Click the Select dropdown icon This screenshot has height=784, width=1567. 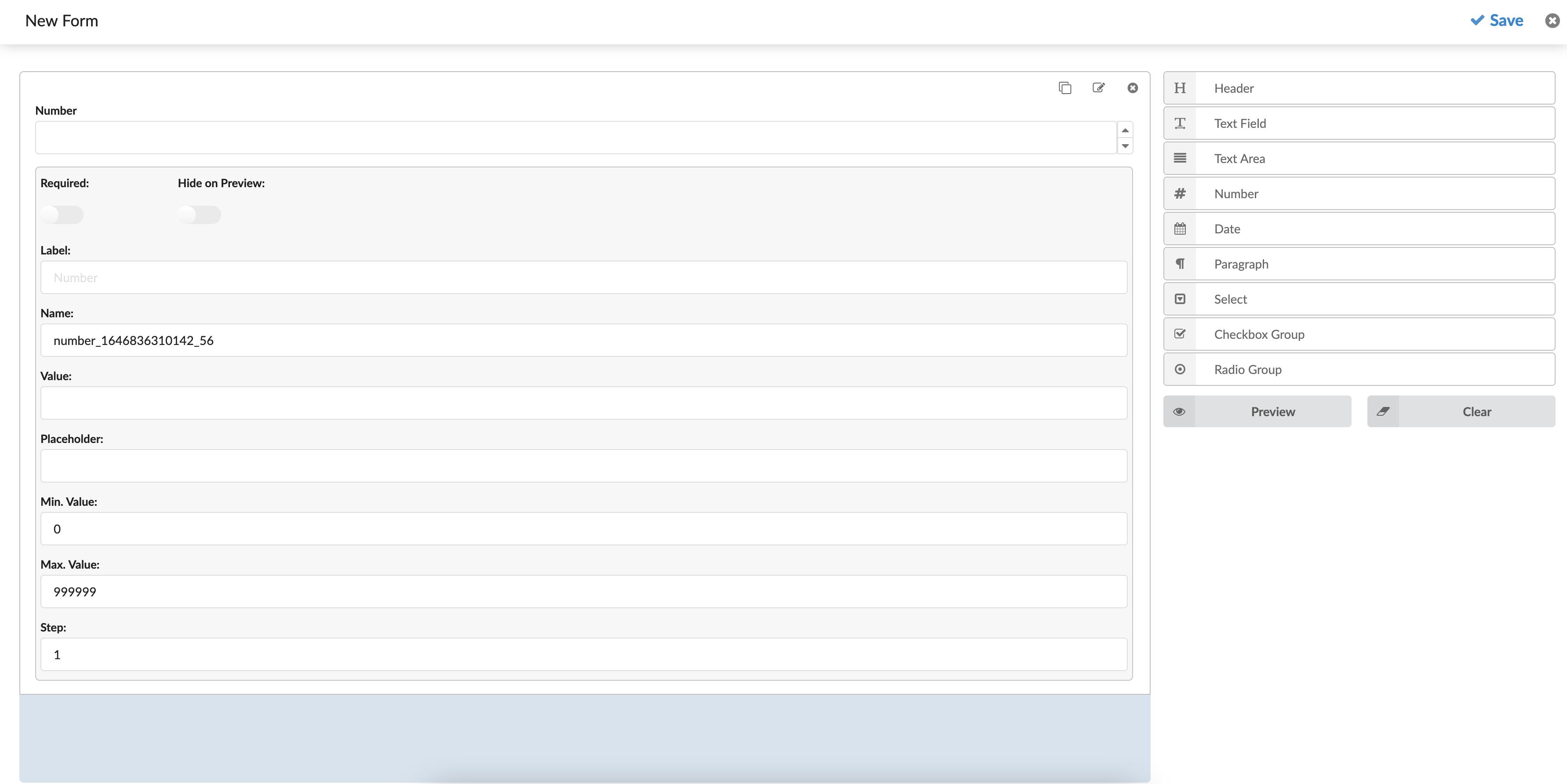tap(1180, 299)
